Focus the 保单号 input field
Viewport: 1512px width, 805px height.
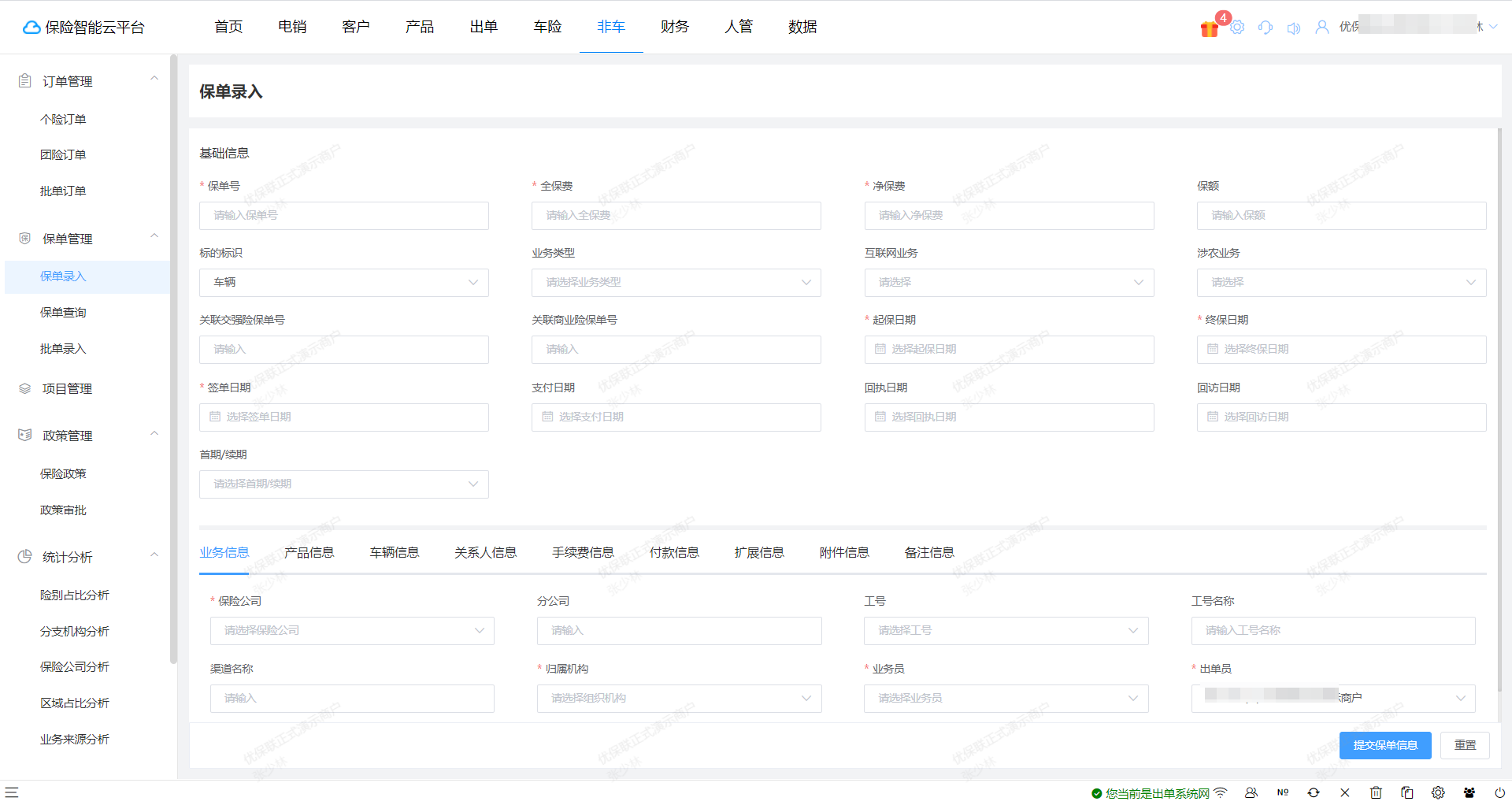[344, 216]
